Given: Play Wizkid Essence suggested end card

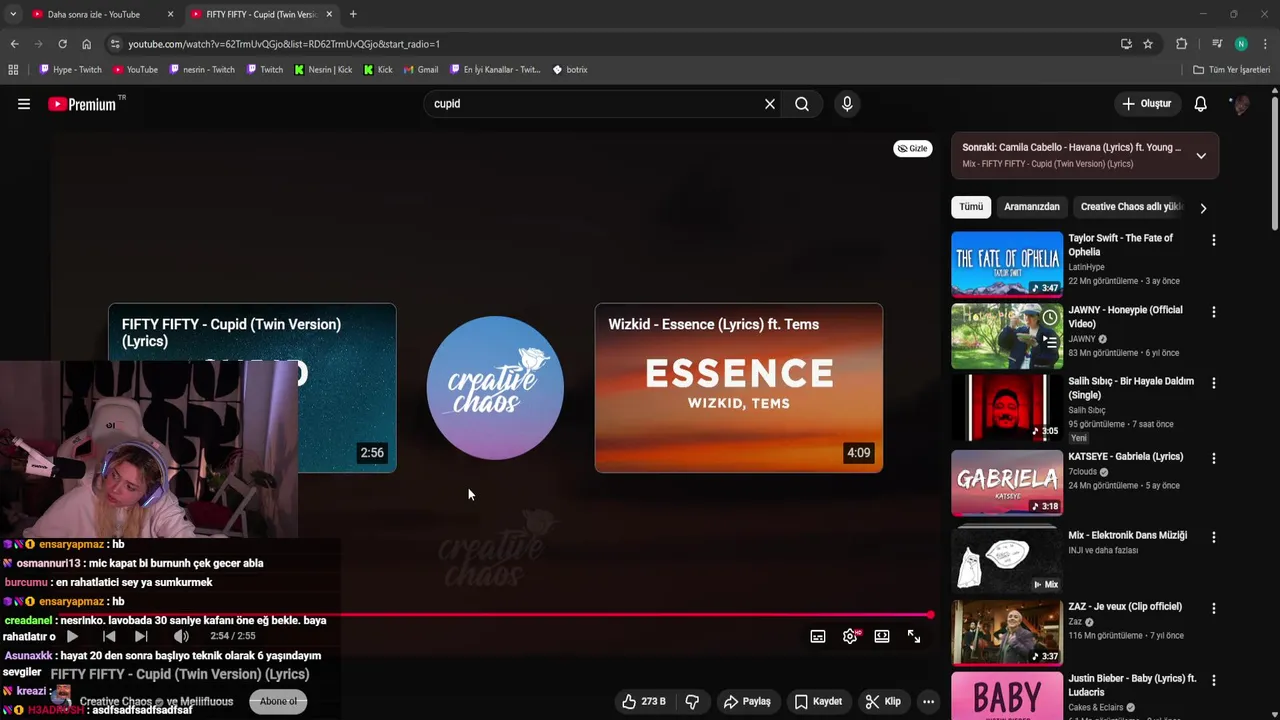Looking at the screenshot, I should pos(739,388).
